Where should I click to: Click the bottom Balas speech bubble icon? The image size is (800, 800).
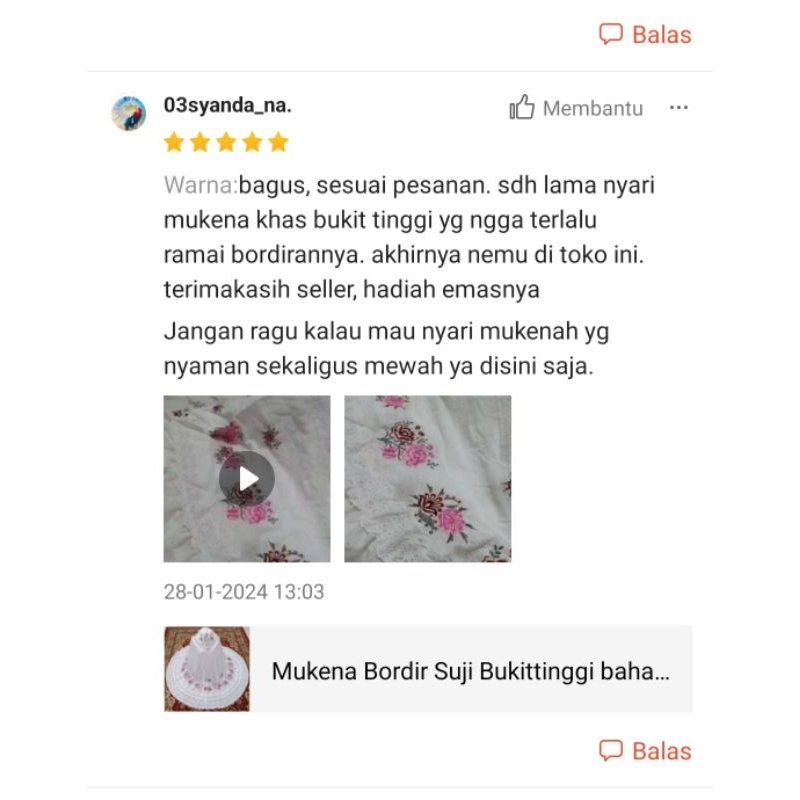[611, 751]
